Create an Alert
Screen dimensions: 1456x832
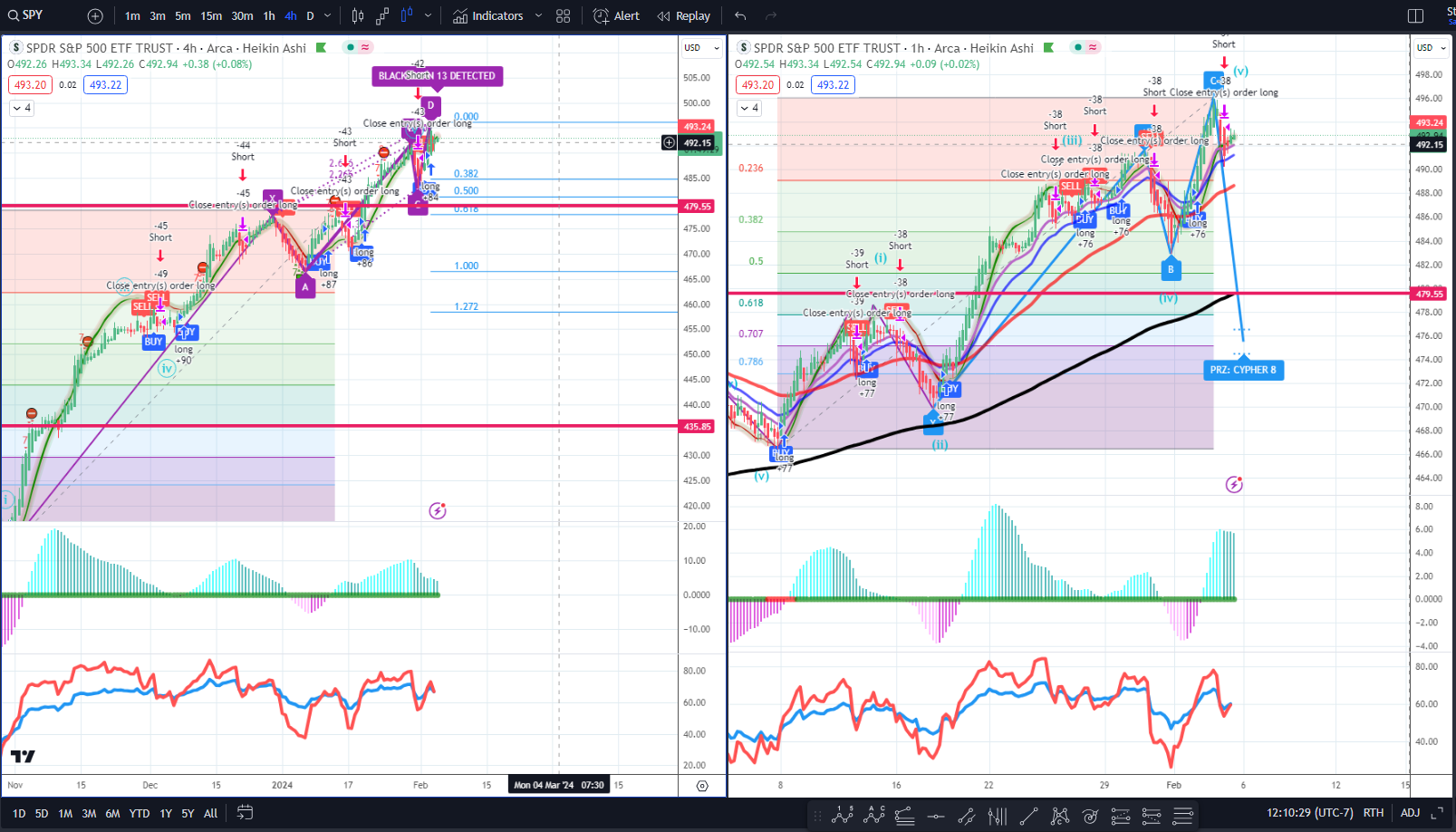click(616, 16)
